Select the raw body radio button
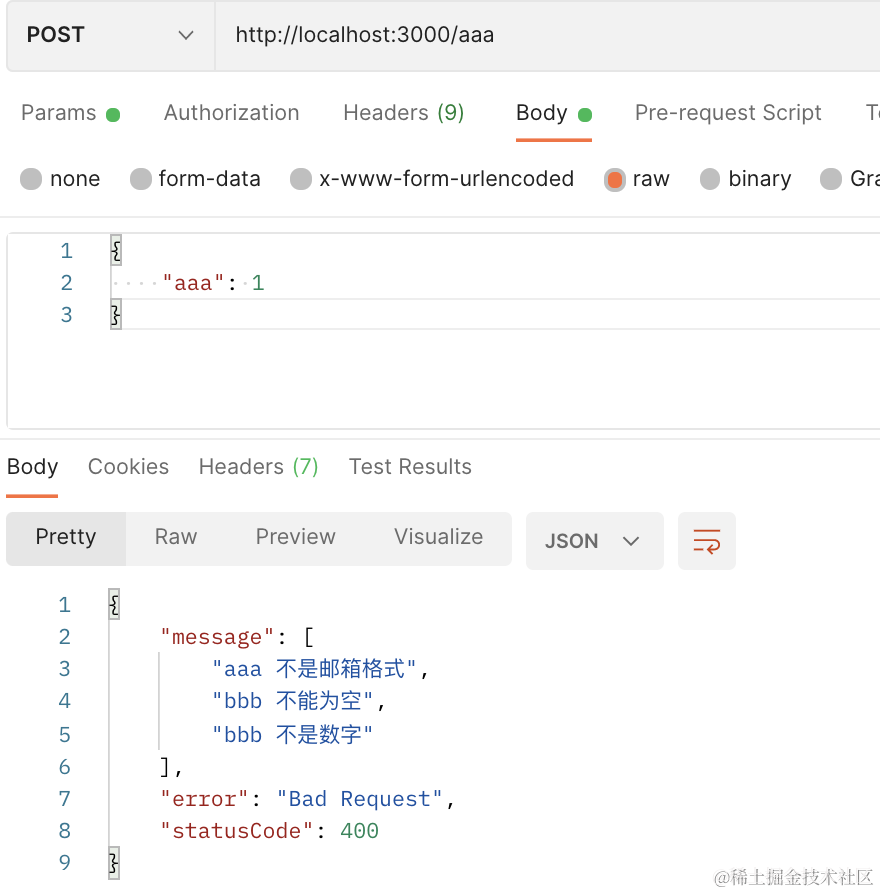The image size is (880, 894). point(615,179)
